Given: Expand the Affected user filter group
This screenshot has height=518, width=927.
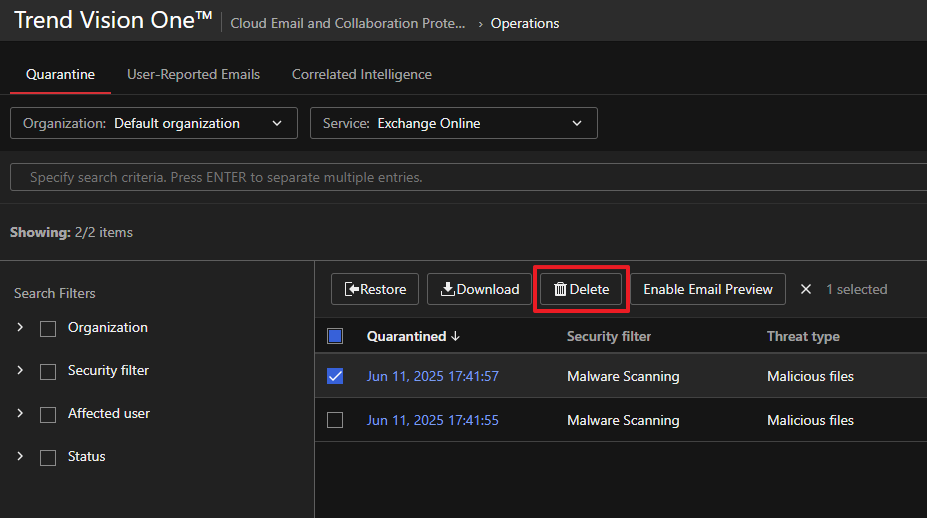Looking at the screenshot, I should tap(20, 413).
